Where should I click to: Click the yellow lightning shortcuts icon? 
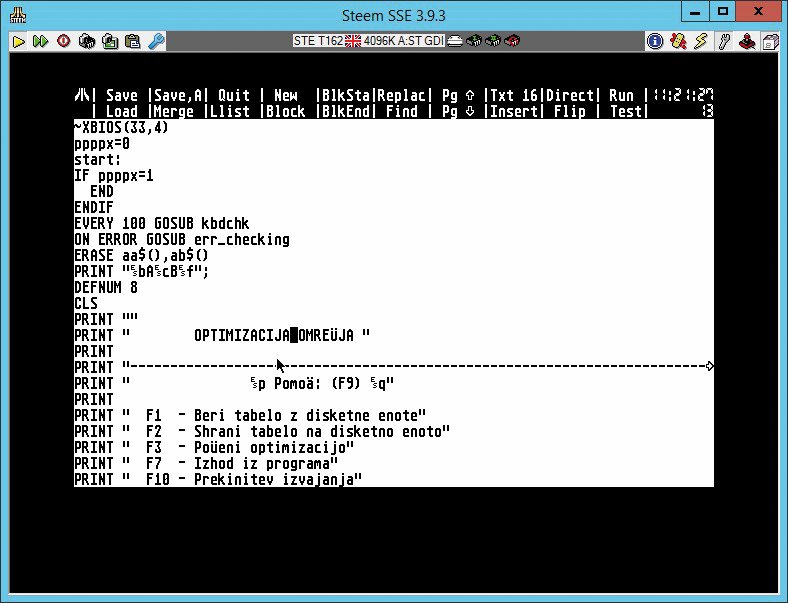(x=701, y=41)
